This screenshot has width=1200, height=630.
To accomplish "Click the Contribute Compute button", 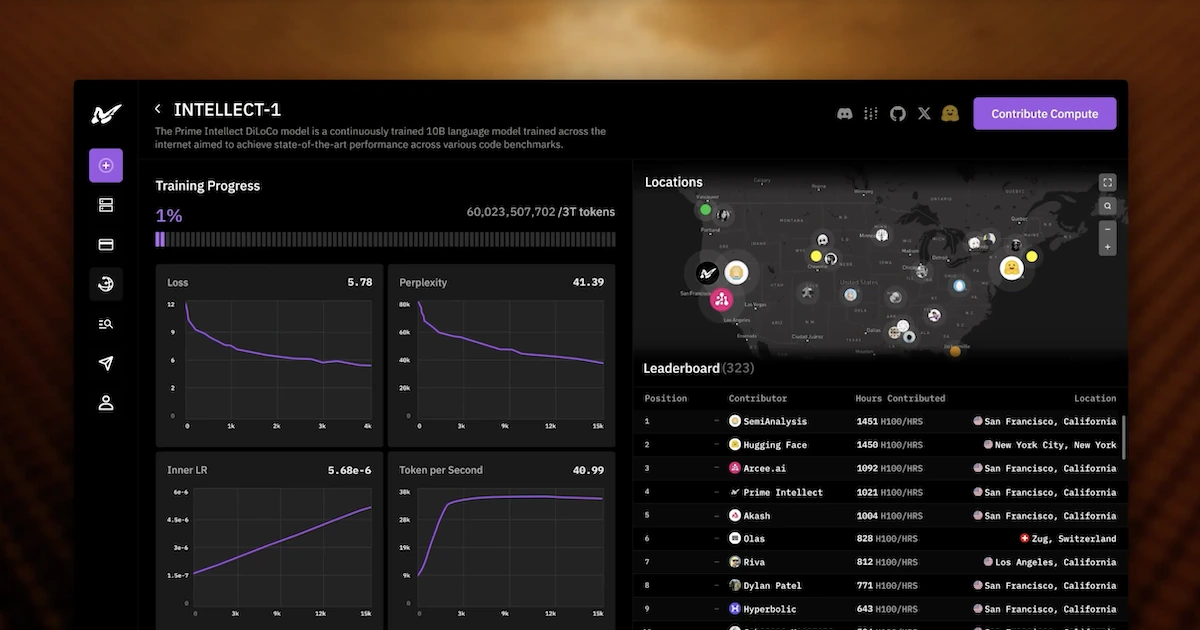I will [x=1045, y=114].
